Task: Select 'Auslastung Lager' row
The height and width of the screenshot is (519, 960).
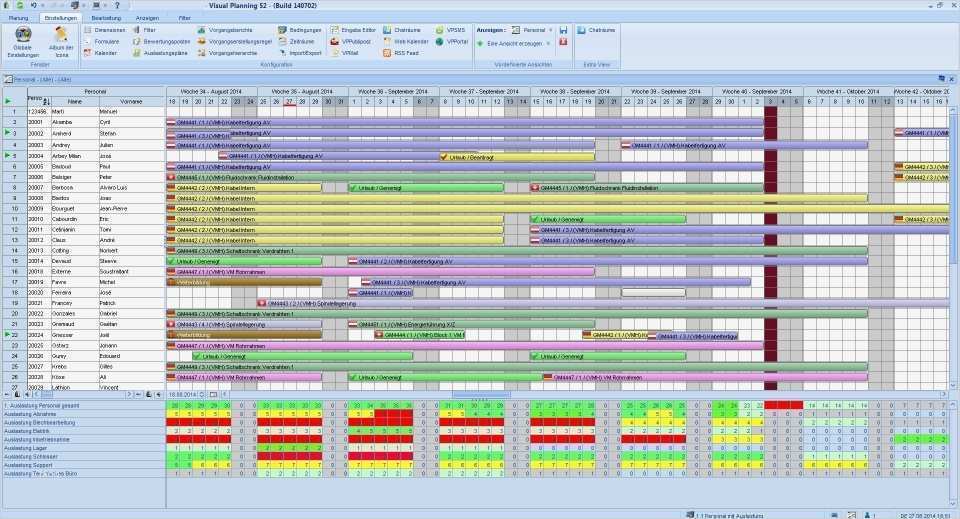Action: tap(83, 448)
